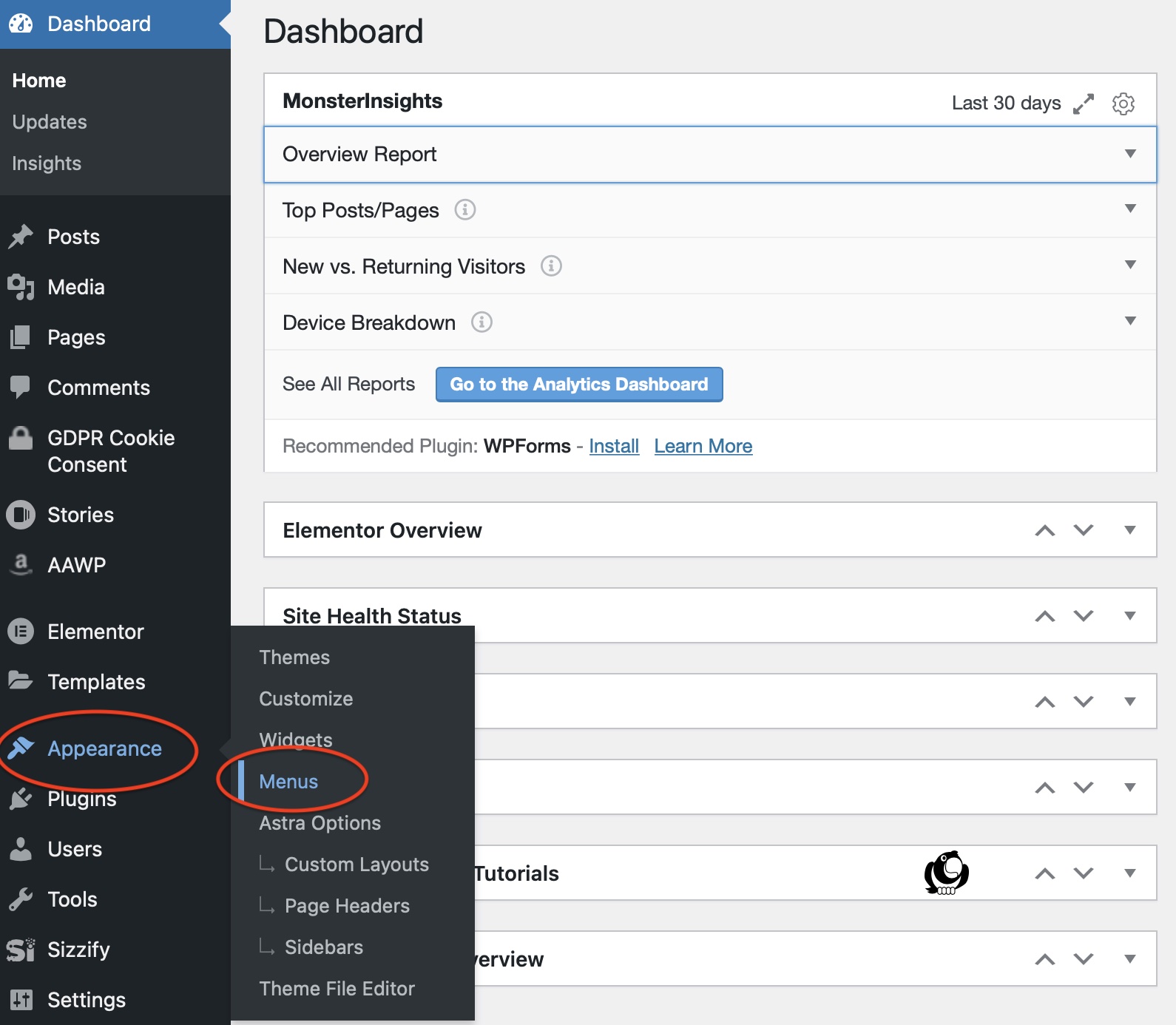The image size is (1176, 1025).
Task: Open Custom Layouts submenu item
Action: [356, 865]
